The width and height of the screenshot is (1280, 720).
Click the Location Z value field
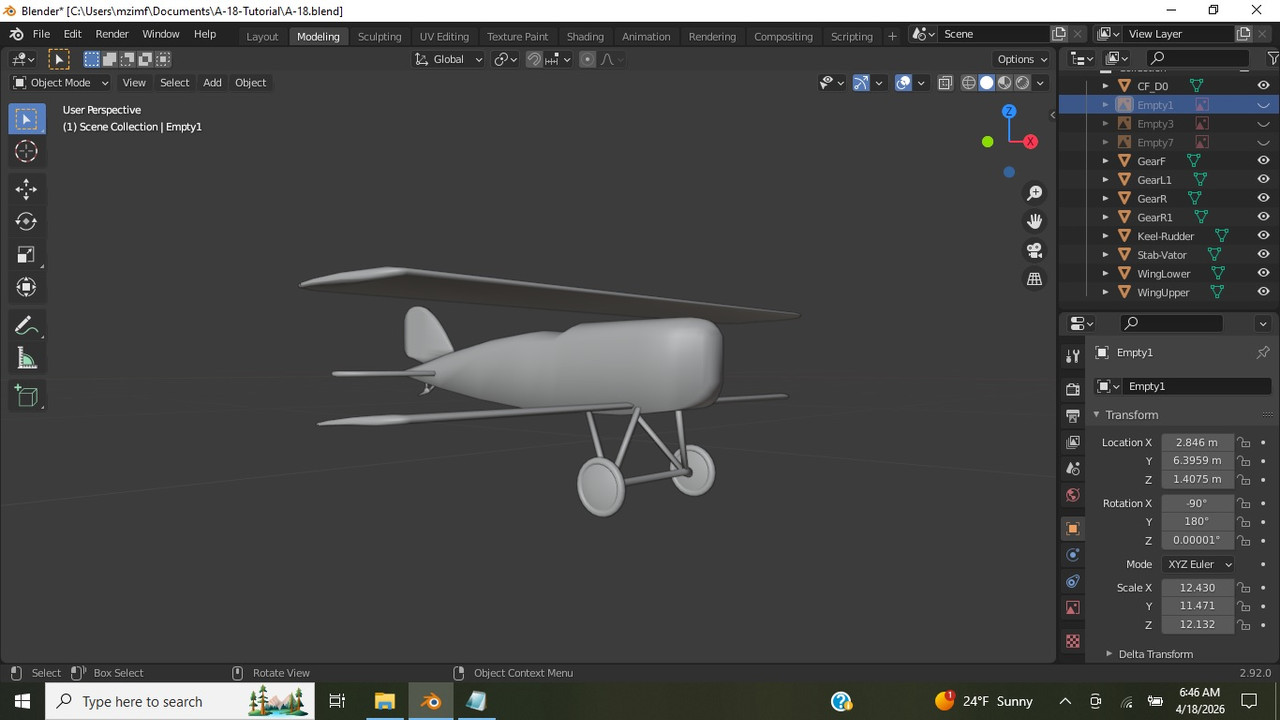click(x=1197, y=479)
